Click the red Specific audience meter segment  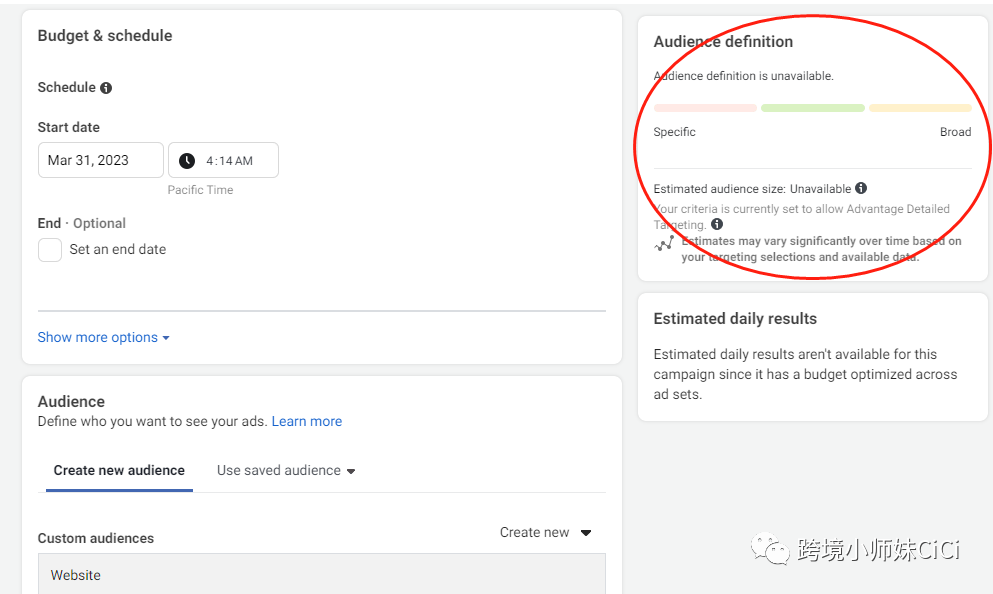tap(705, 108)
